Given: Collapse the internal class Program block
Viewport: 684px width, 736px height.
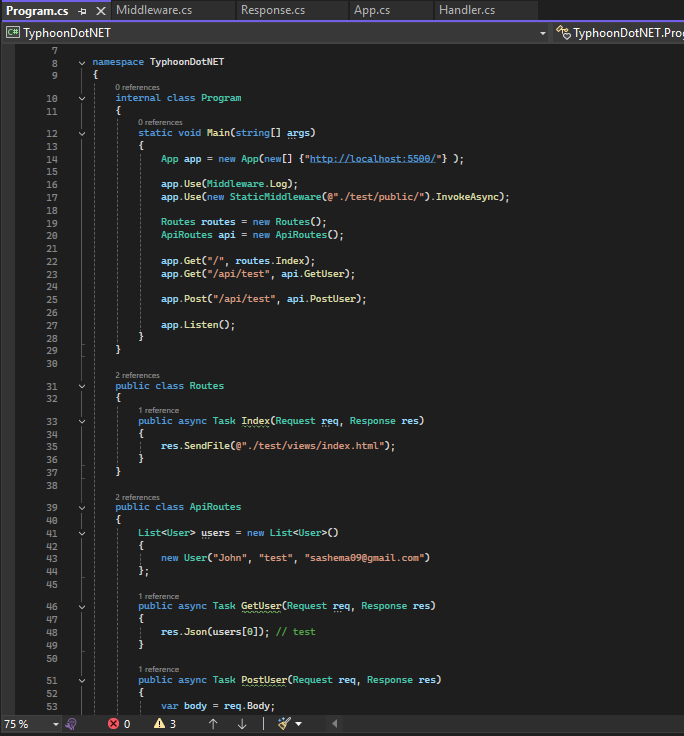Looking at the screenshot, I should click(82, 99).
